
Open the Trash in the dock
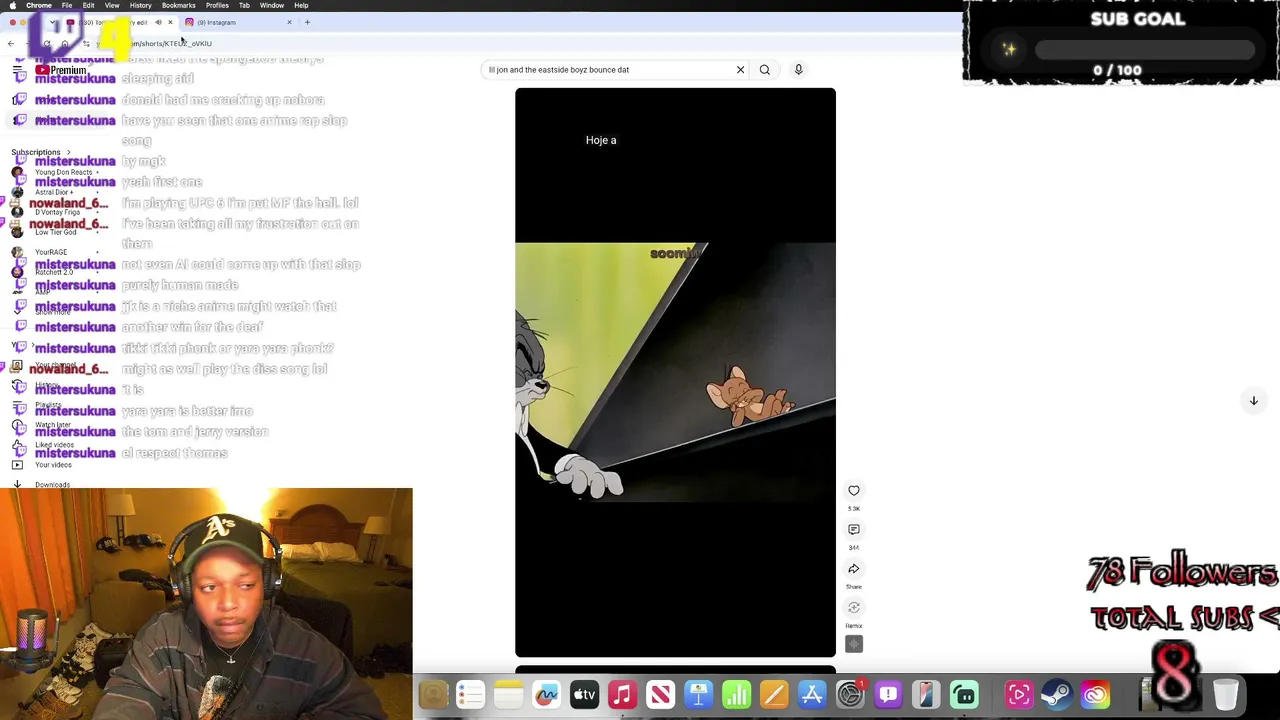click(1226, 695)
